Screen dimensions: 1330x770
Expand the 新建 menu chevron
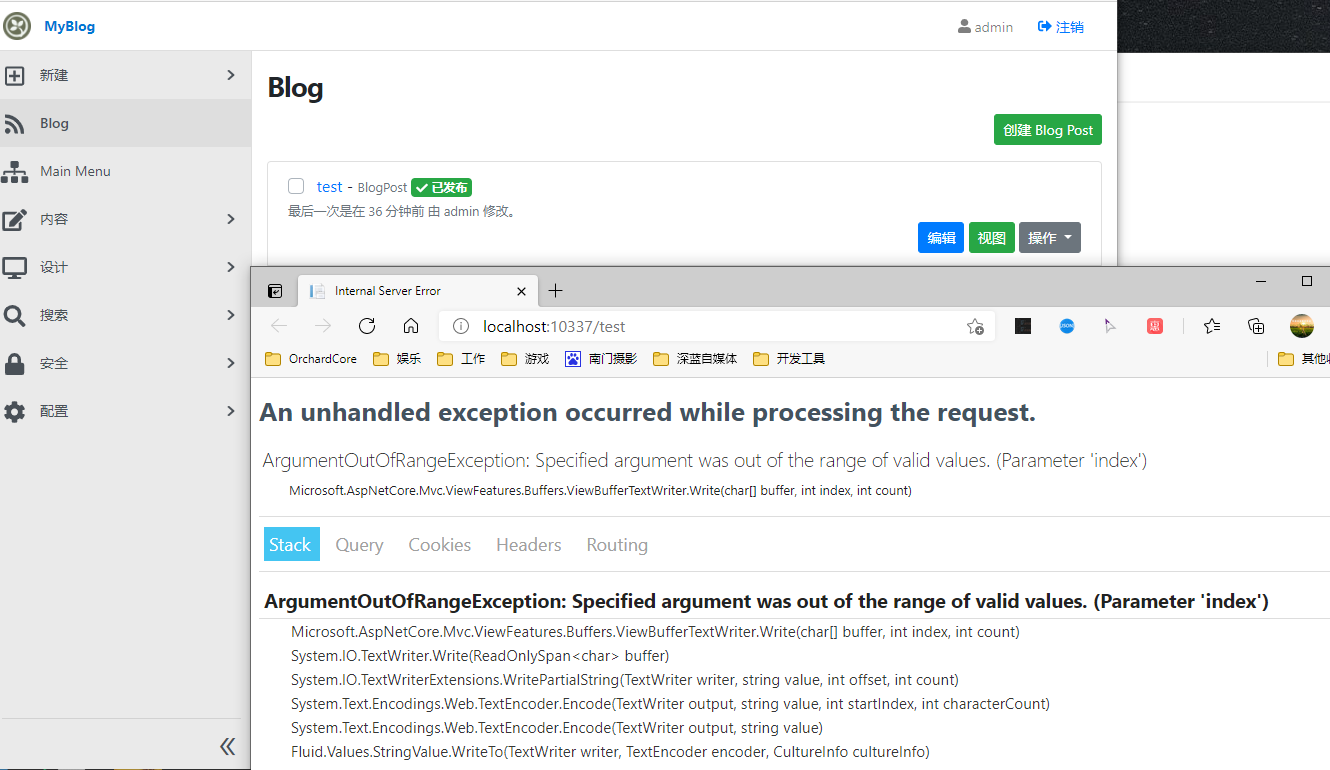tap(231, 75)
